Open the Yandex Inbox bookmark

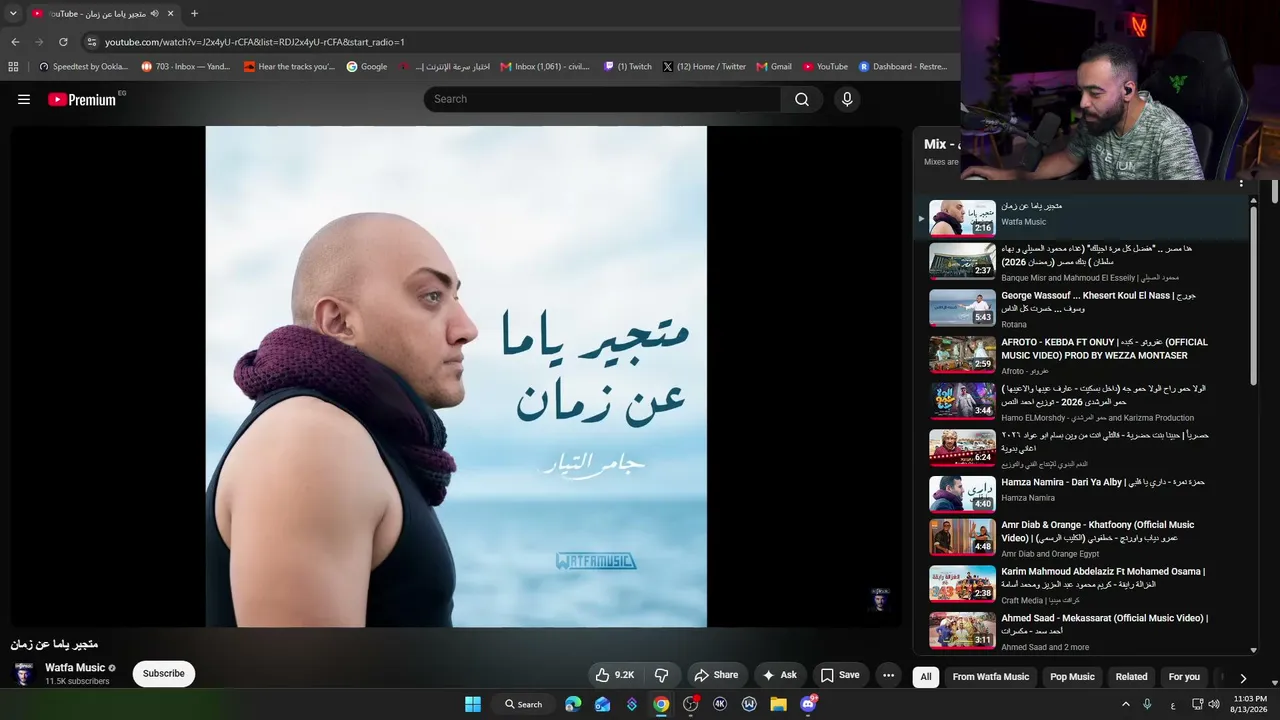coord(186,67)
